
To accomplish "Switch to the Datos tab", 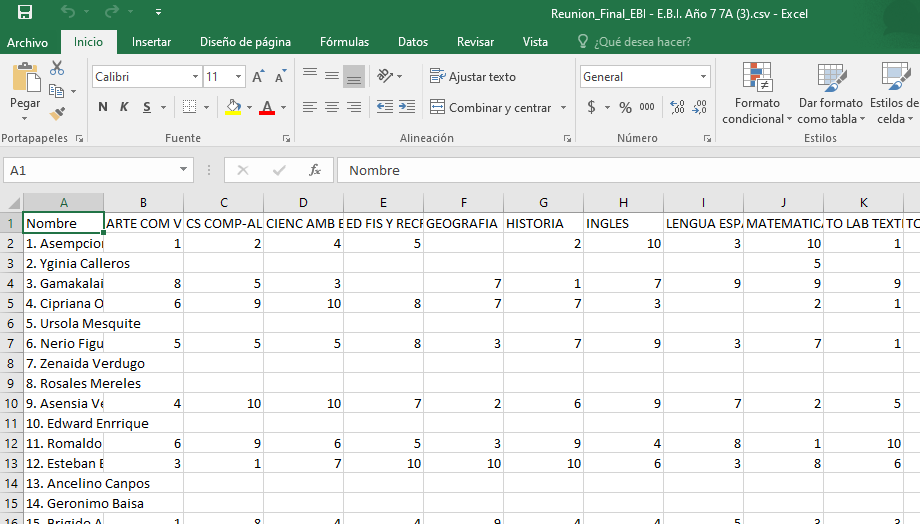I will 413,42.
